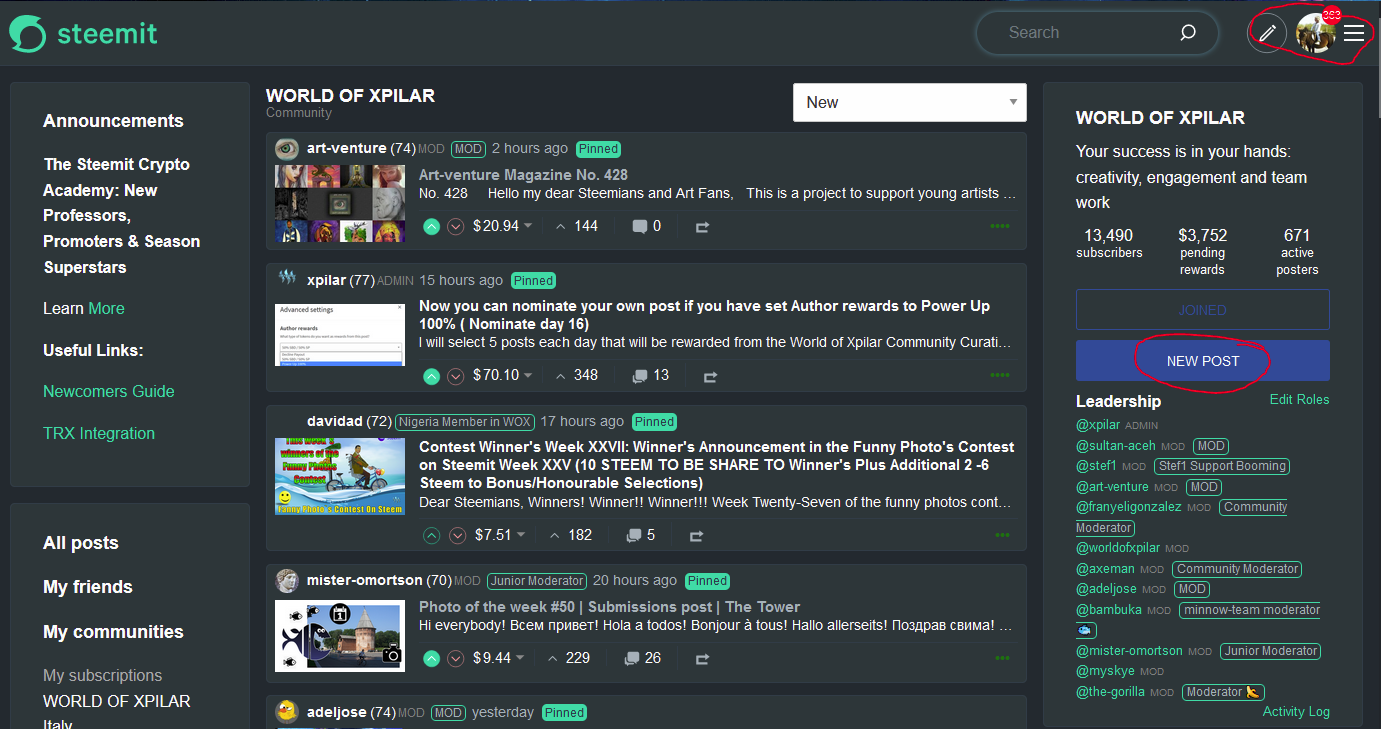
Task: Open the compose post pencil icon
Action: click(1267, 33)
